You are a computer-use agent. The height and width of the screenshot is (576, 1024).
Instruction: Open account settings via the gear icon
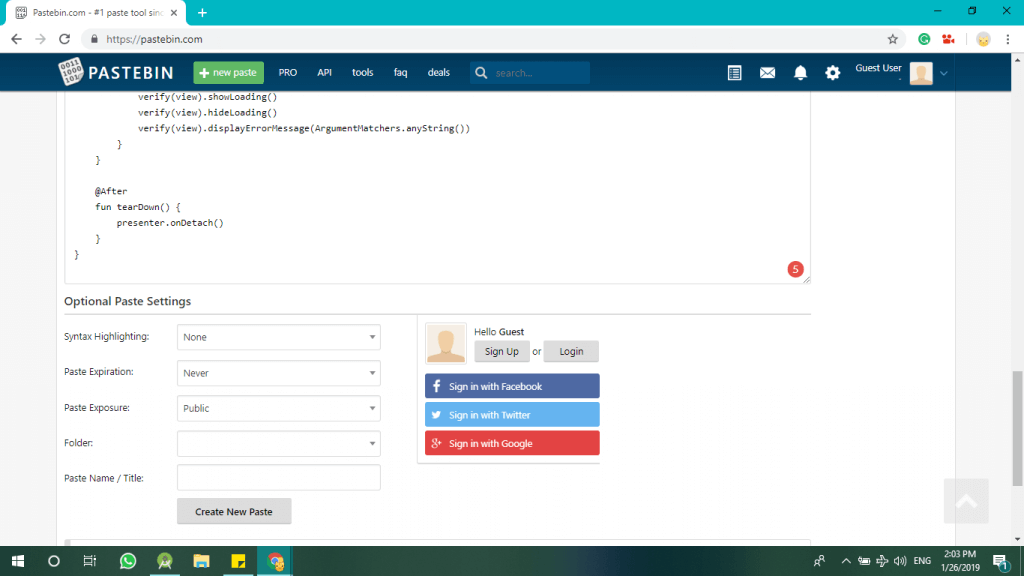(x=832, y=72)
